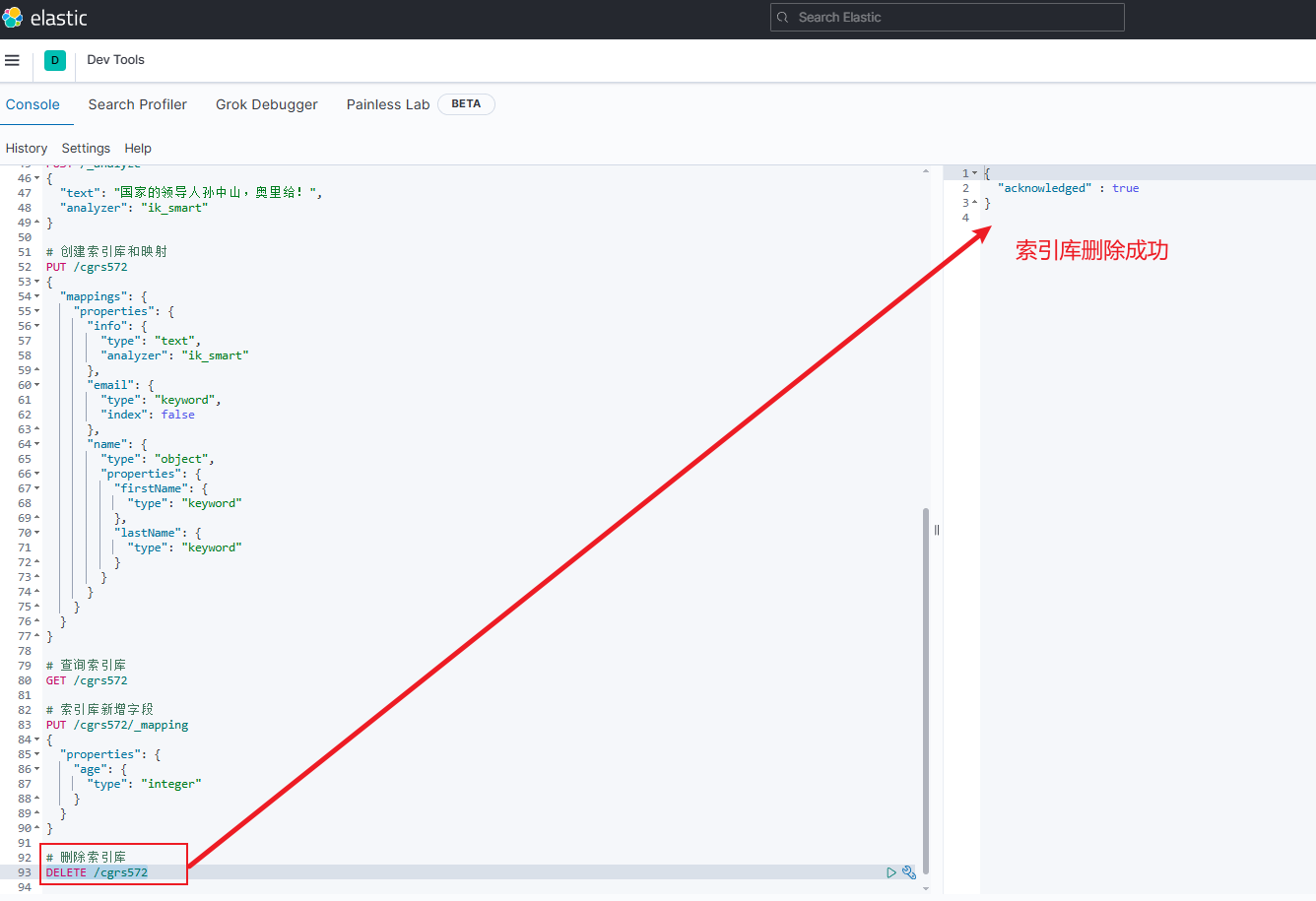Collapse the fold at editor line 46
The width and height of the screenshot is (1316, 901).
pyautogui.click(x=37, y=178)
